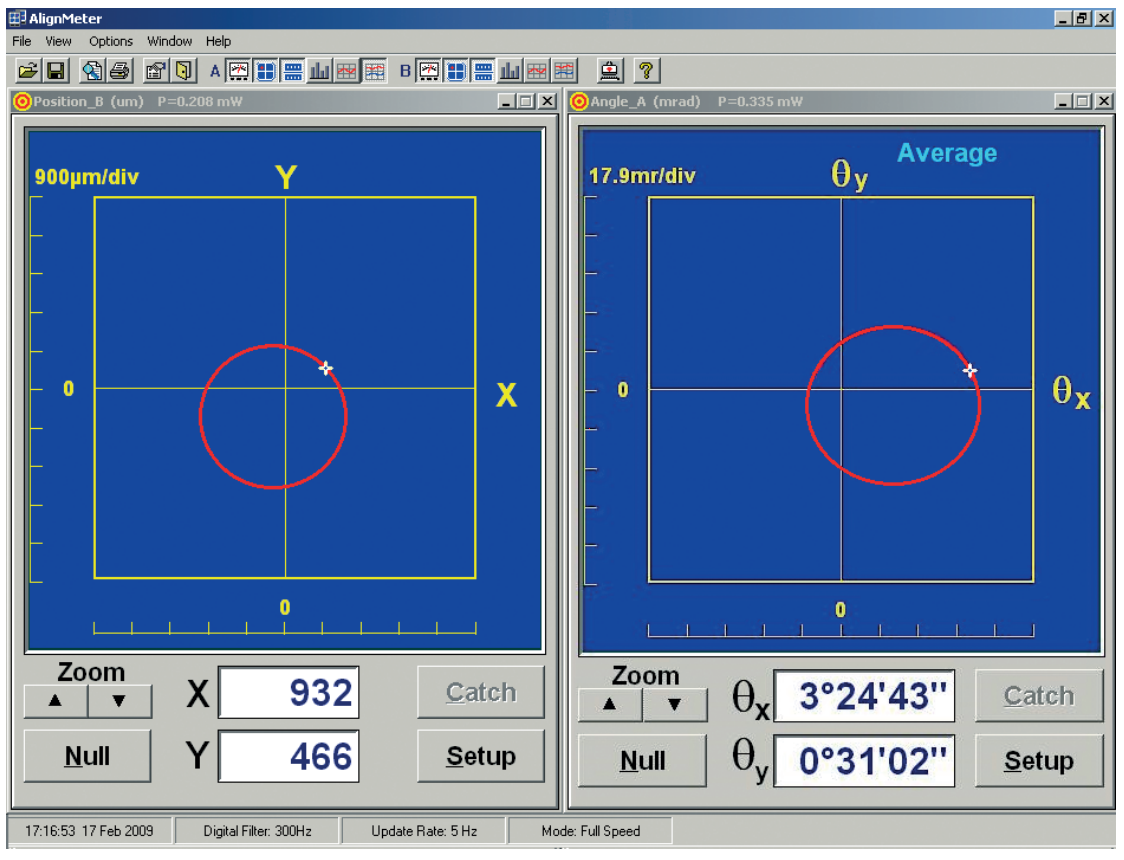Maximize the Angle_A child window

(x=1083, y=102)
